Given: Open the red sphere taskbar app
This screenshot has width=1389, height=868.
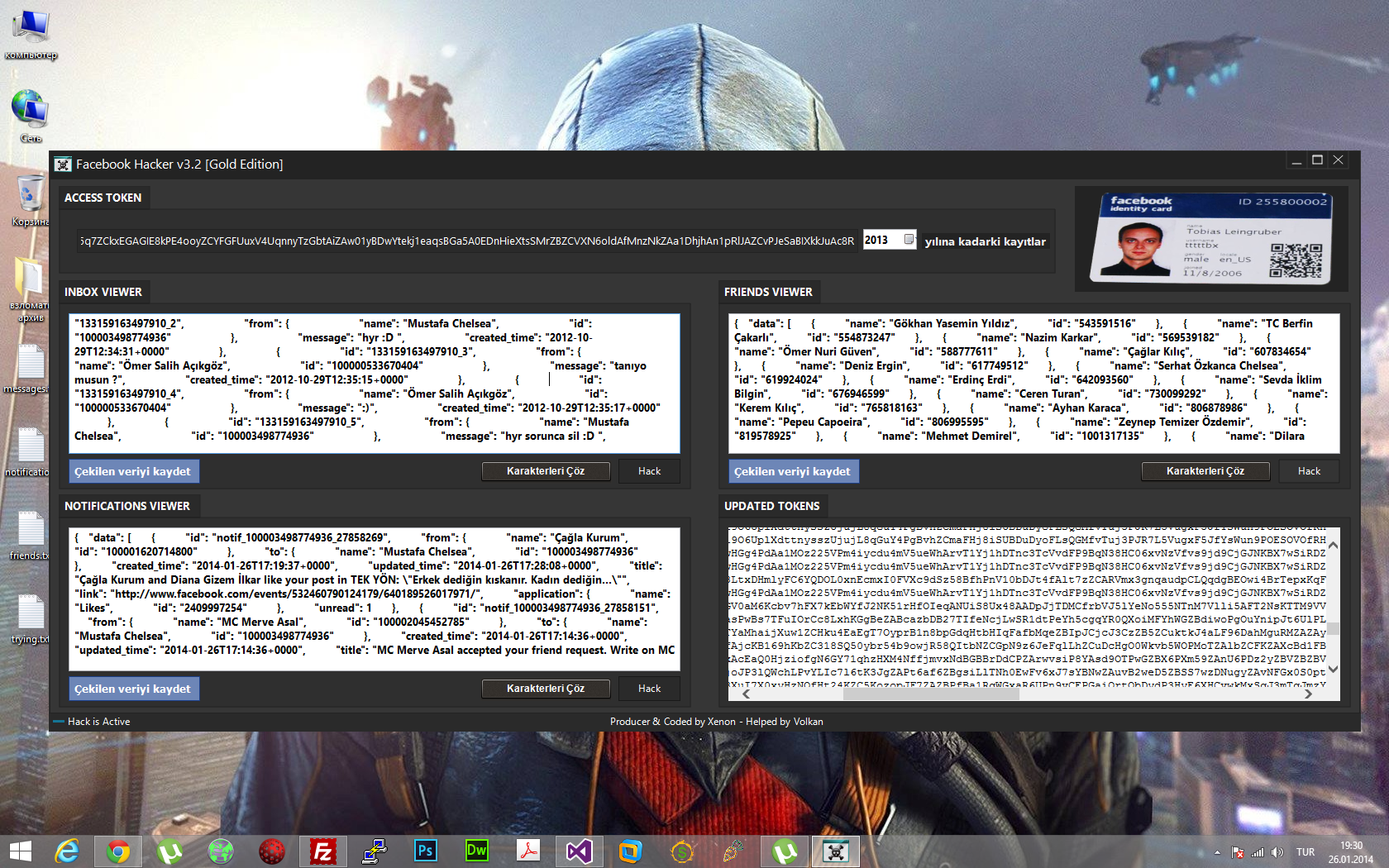Looking at the screenshot, I should click(x=271, y=851).
